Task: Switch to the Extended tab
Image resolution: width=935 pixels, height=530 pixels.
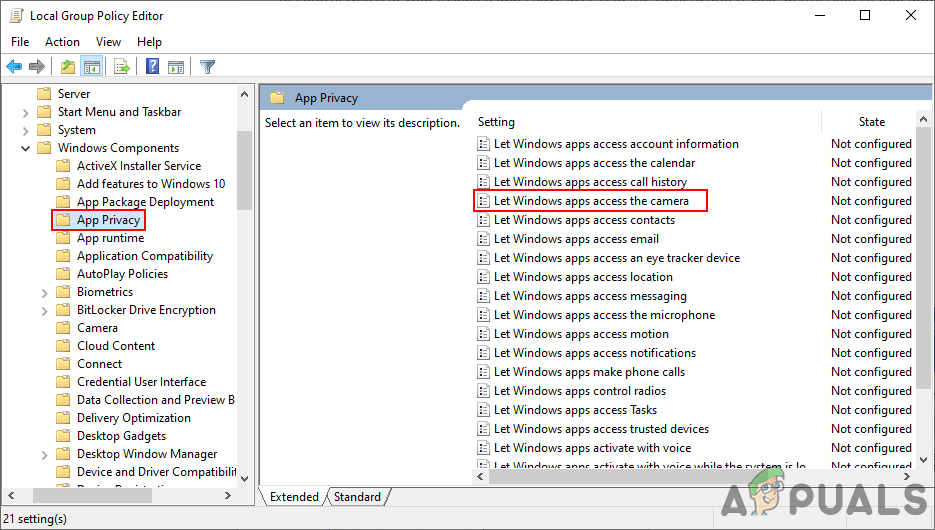Action: (294, 497)
